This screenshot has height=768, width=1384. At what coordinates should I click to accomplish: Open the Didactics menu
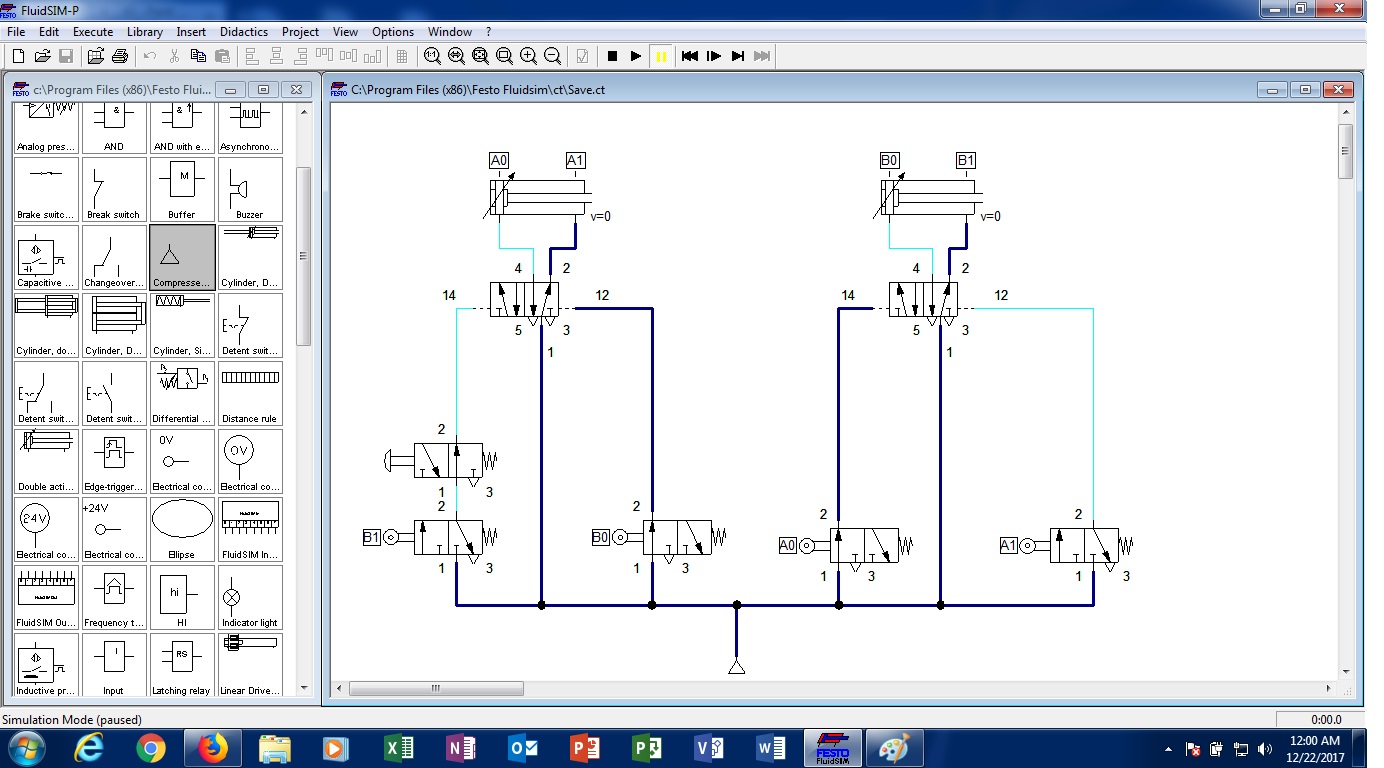click(244, 32)
